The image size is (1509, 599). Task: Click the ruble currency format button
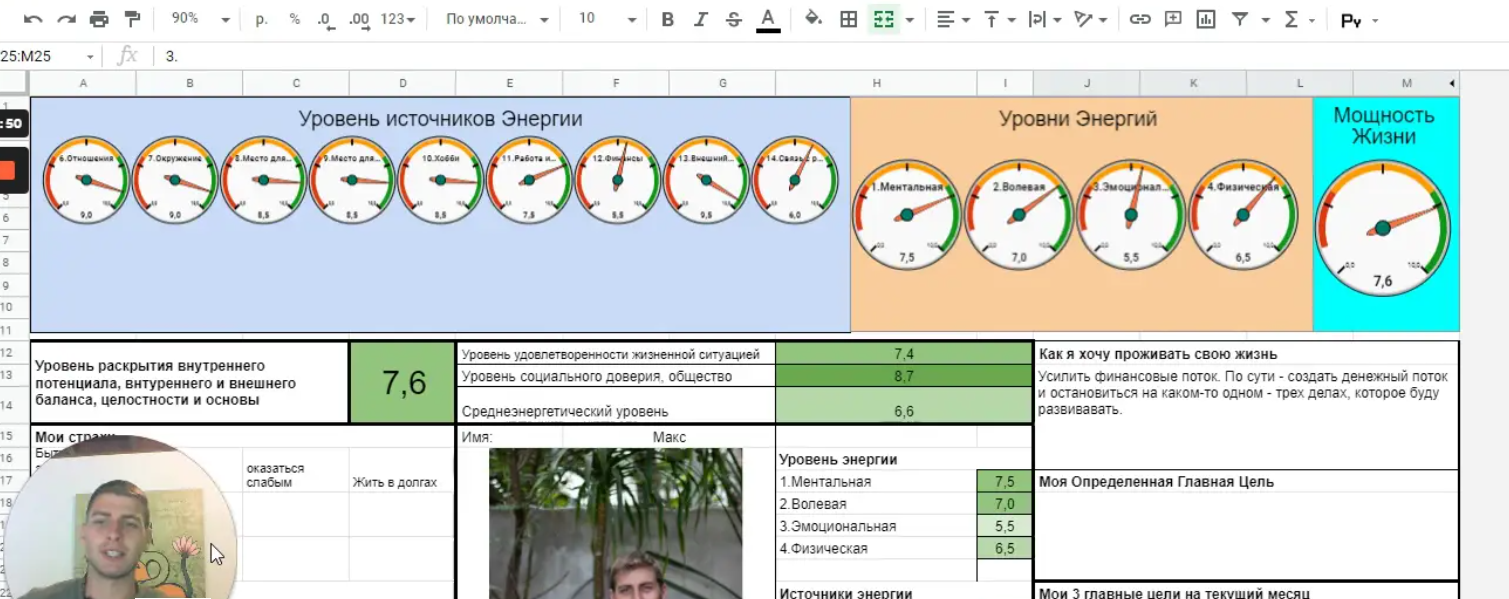tap(261, 19)
